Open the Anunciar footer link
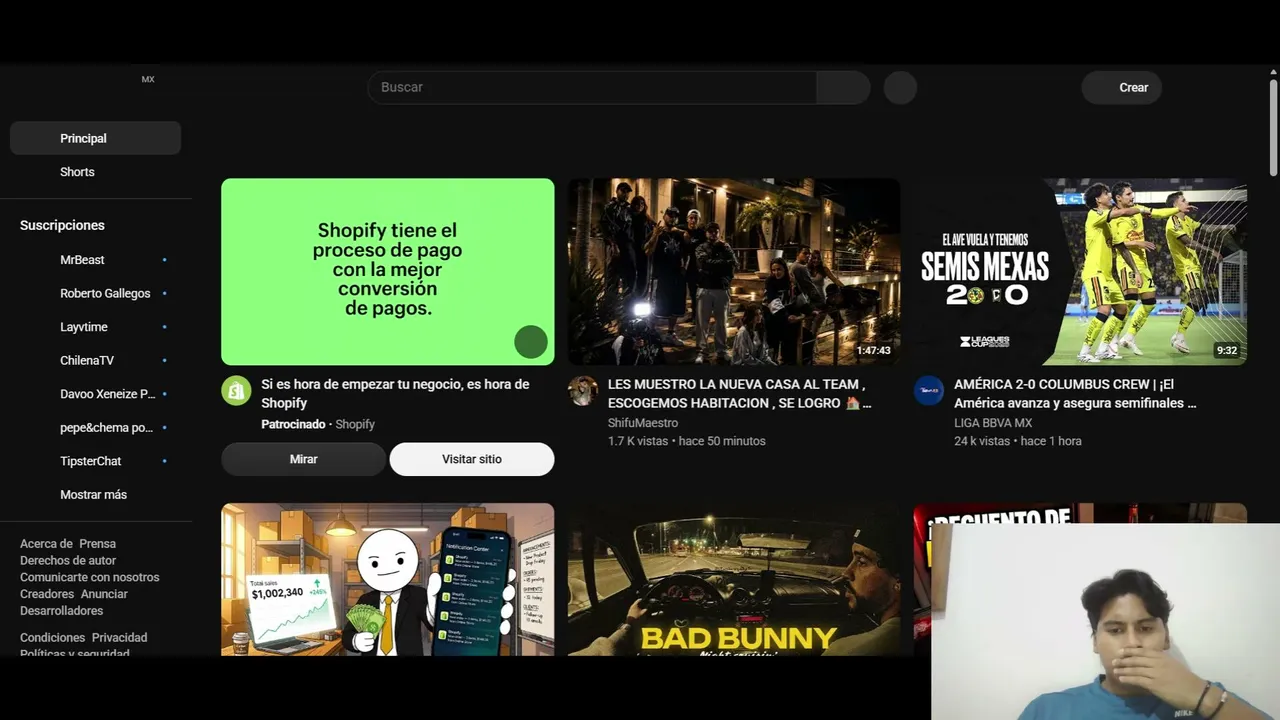This screenshot has height=720, width=1280. pos(104,594)
